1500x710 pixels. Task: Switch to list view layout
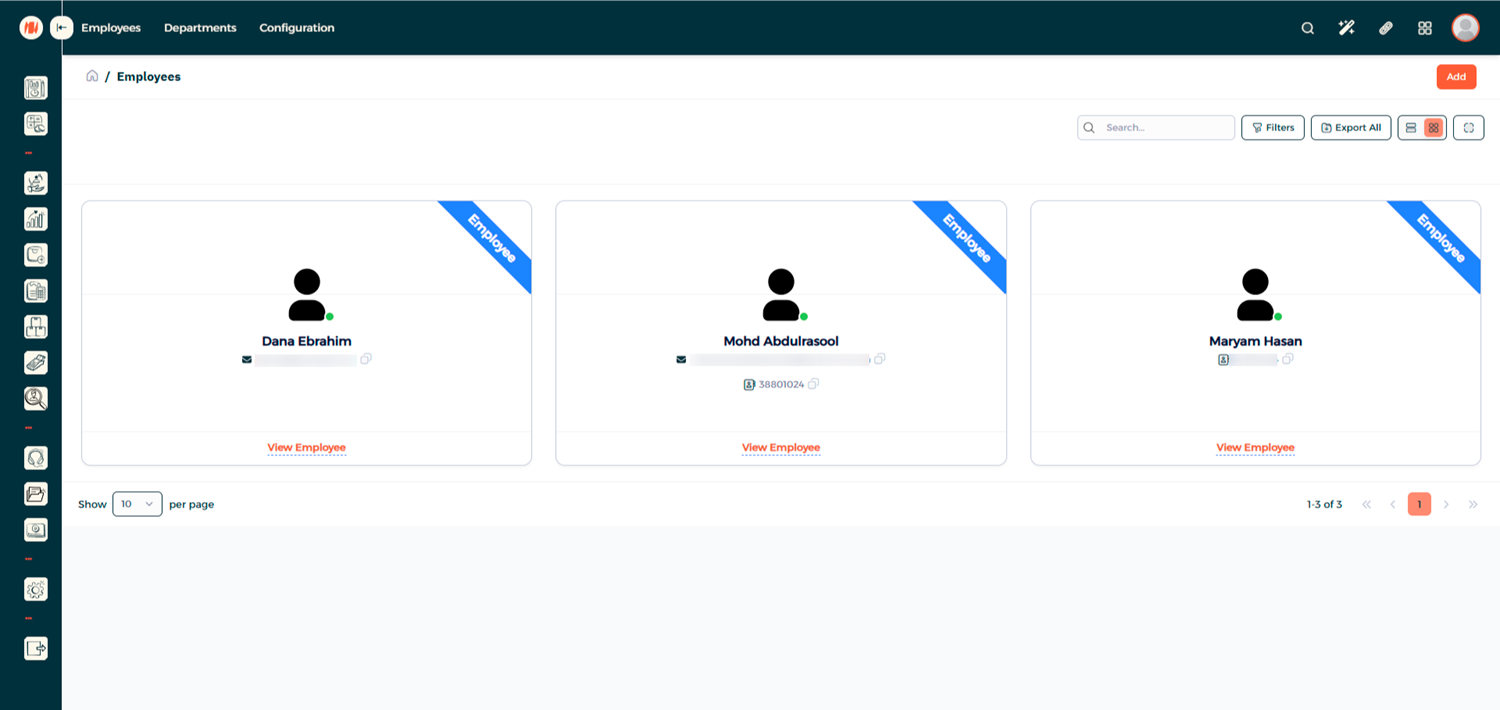coord(1411,128)
